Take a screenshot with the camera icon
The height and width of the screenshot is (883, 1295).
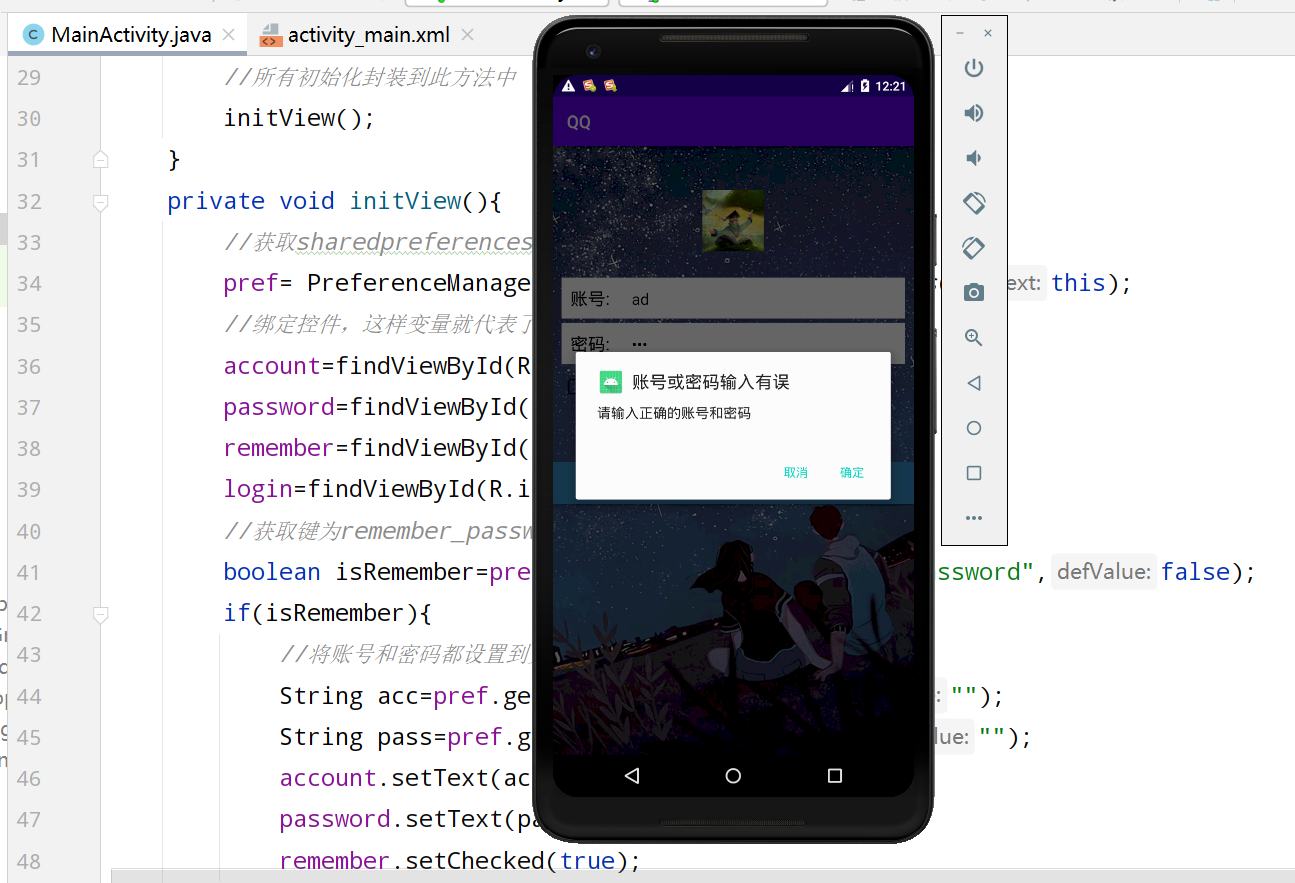[x=973, y=292]
